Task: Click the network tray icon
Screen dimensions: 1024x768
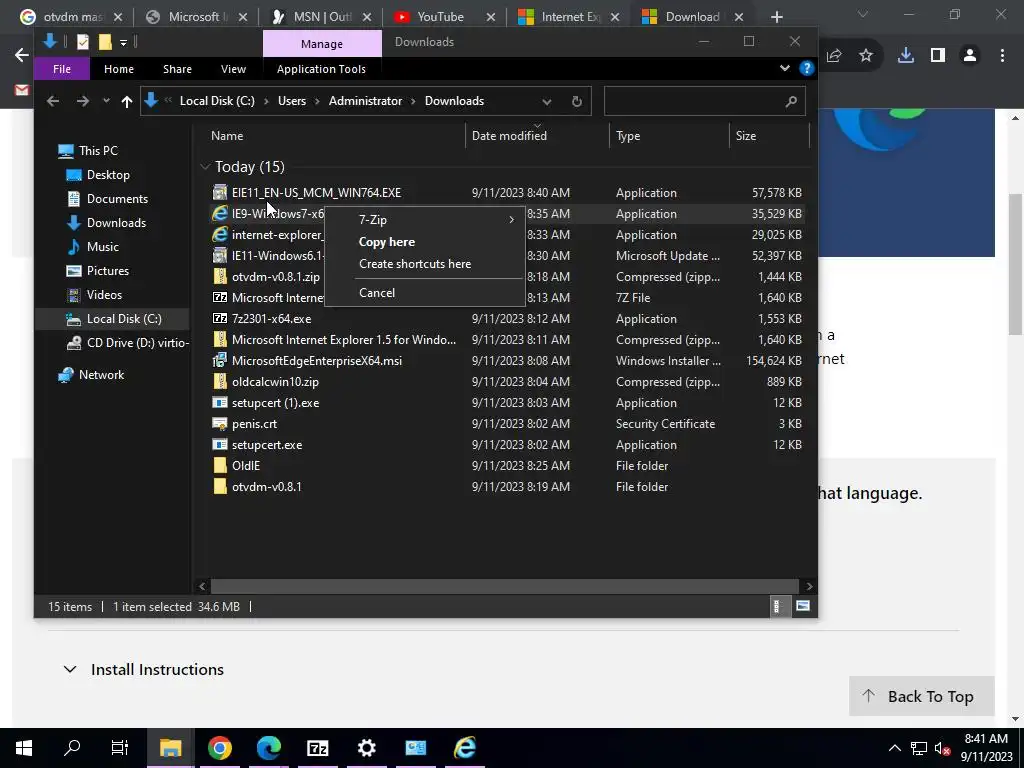Action: (x=919, y=748)
